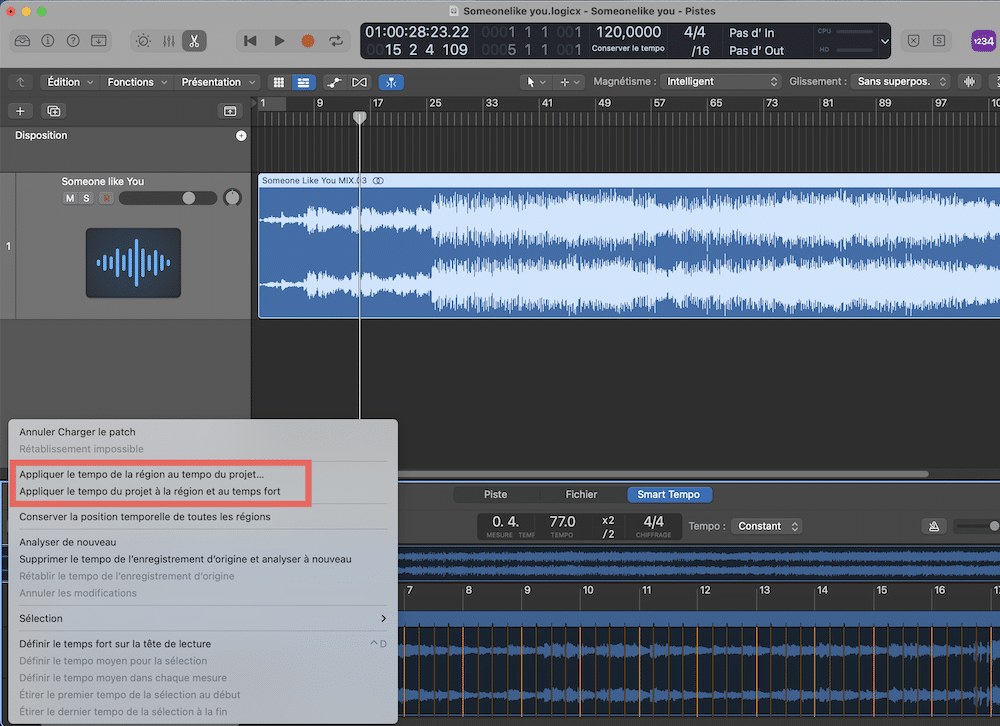Open Smart Controls dial icon

tap(143, 41)
